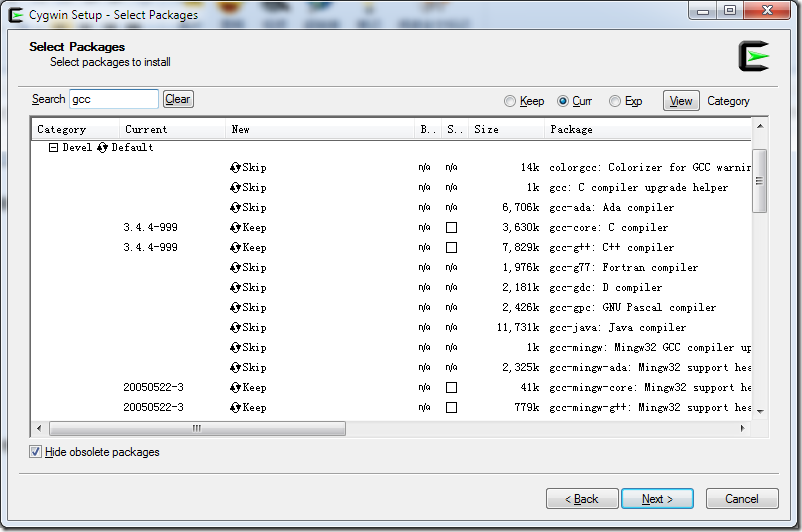Viewport: 802px width, 532px height.
Task: Toggle install state icon for gcc-g++
Action: [x=235, y=248]
